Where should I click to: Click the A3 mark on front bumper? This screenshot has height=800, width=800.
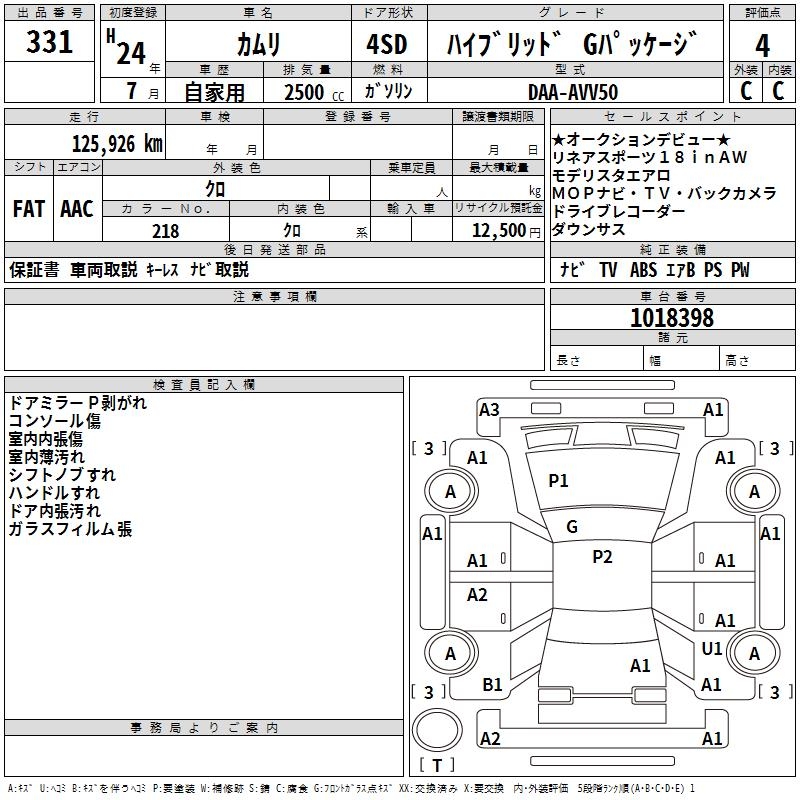(x=489, y=410)
